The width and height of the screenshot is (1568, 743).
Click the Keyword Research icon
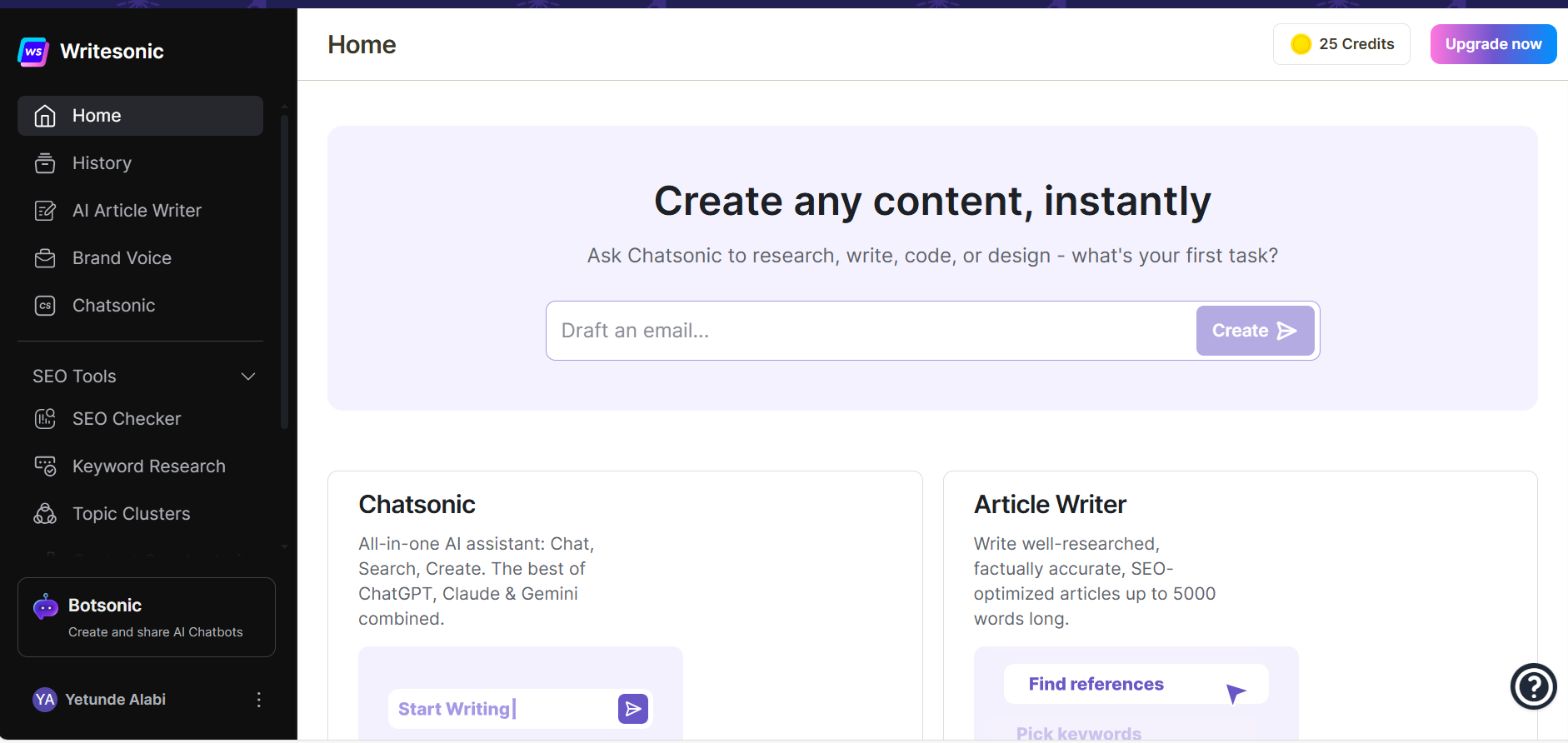[x=45, y=466]
